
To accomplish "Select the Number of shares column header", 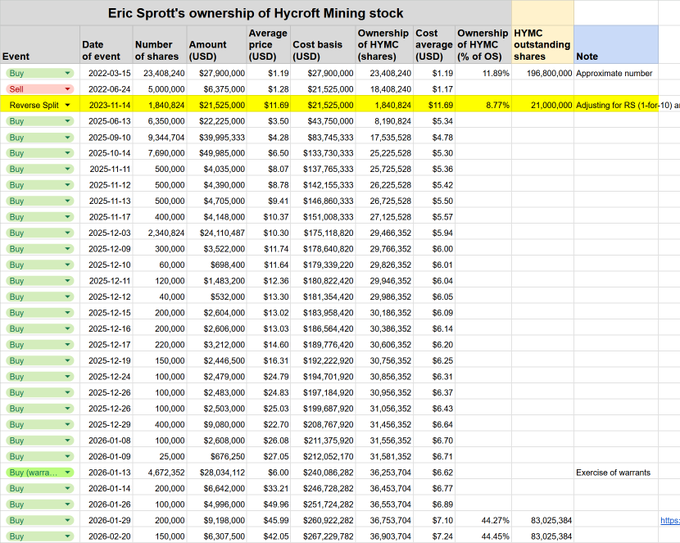I will tap(160, 45).
